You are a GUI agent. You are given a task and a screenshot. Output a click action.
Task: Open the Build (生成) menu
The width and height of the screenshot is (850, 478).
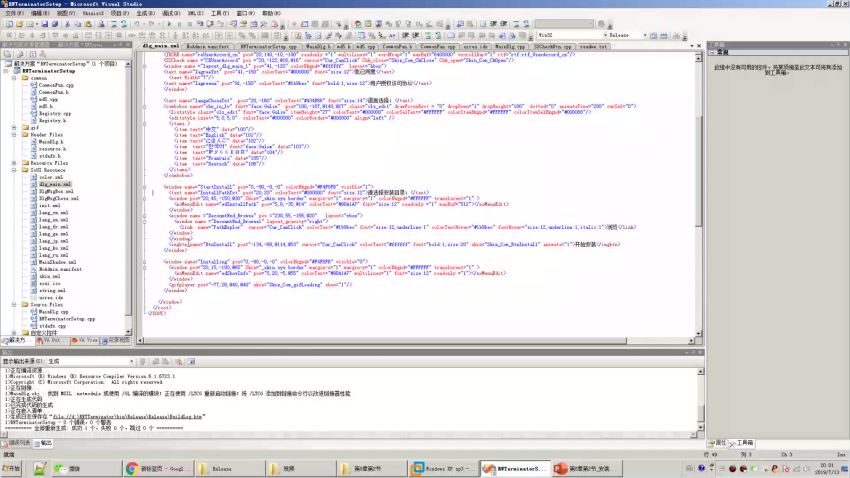point(145,13)
